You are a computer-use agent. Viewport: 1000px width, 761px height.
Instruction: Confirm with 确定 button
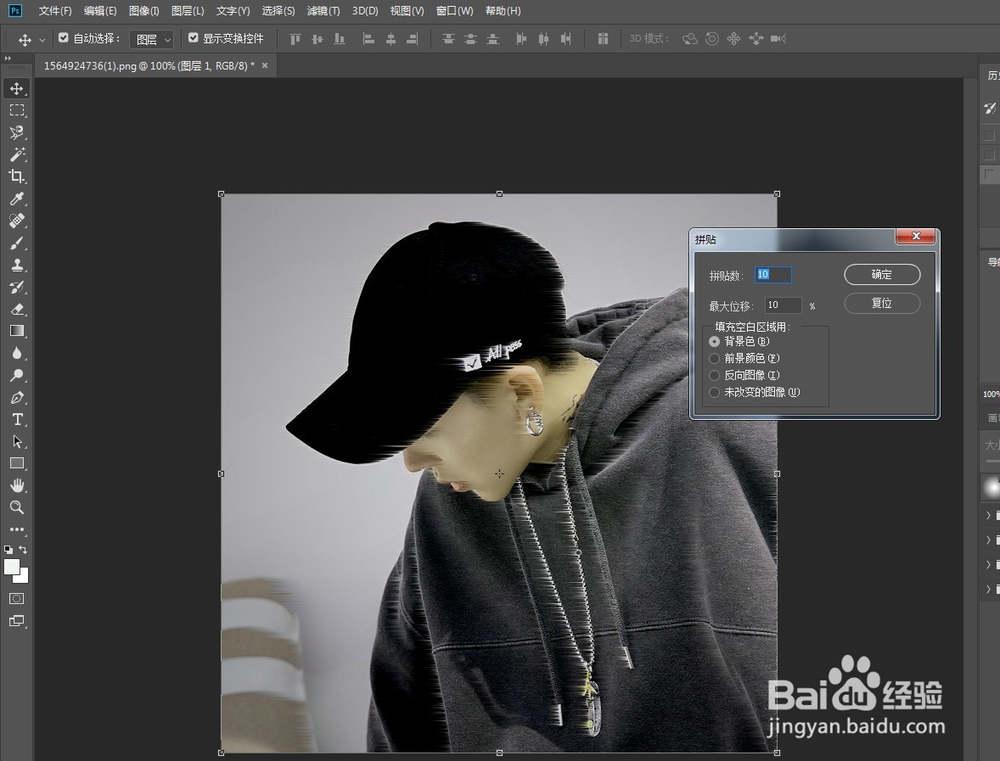pyautogui.click(x=882, y=274)
